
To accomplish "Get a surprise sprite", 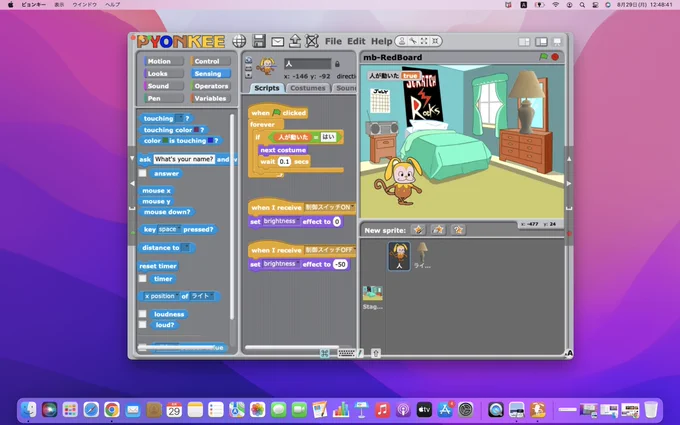I will [458, 230].
